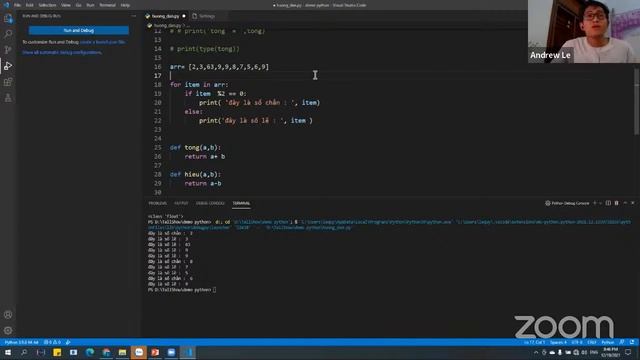The width and height of the screenshot is (640, 360).
Task: Launch Microsoft Edge from the taskbar
Action: 90,352
